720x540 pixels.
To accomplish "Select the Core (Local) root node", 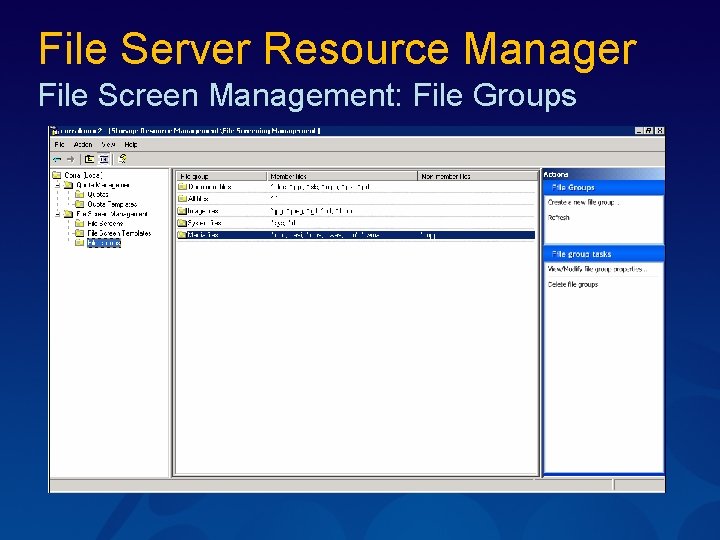I will pos(83,175).
